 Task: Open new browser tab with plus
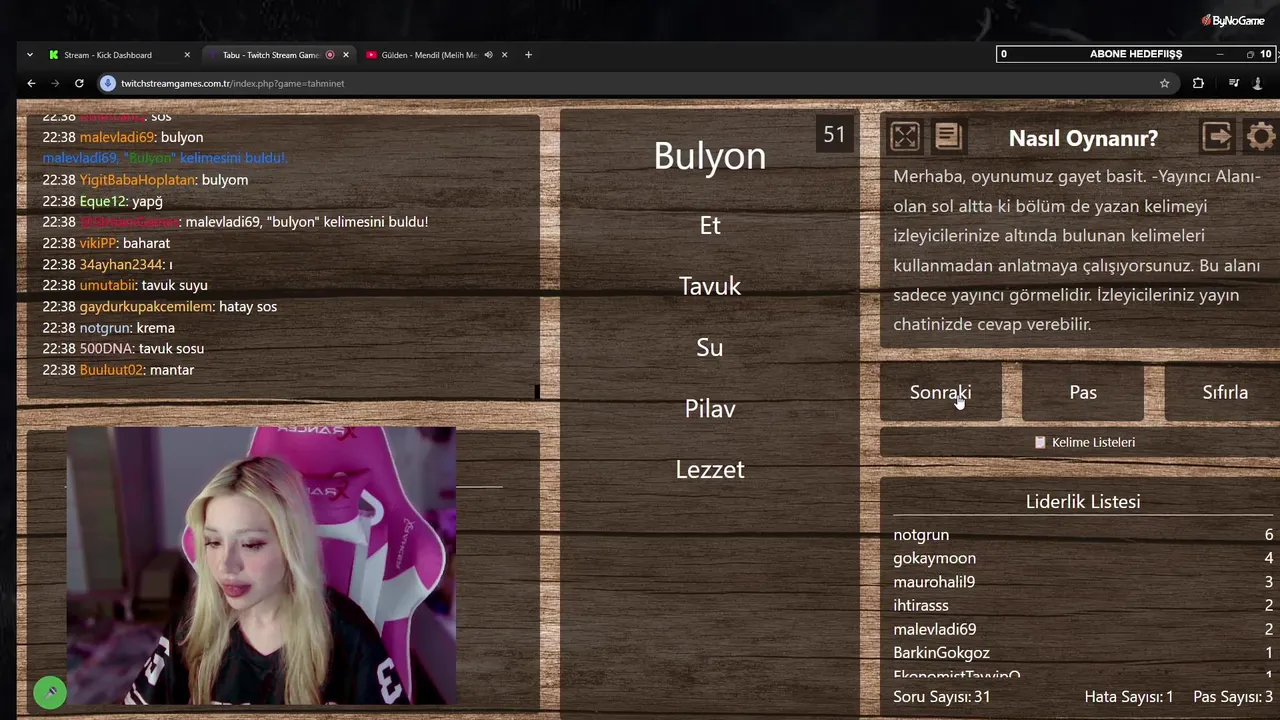(x=528, y=55)
